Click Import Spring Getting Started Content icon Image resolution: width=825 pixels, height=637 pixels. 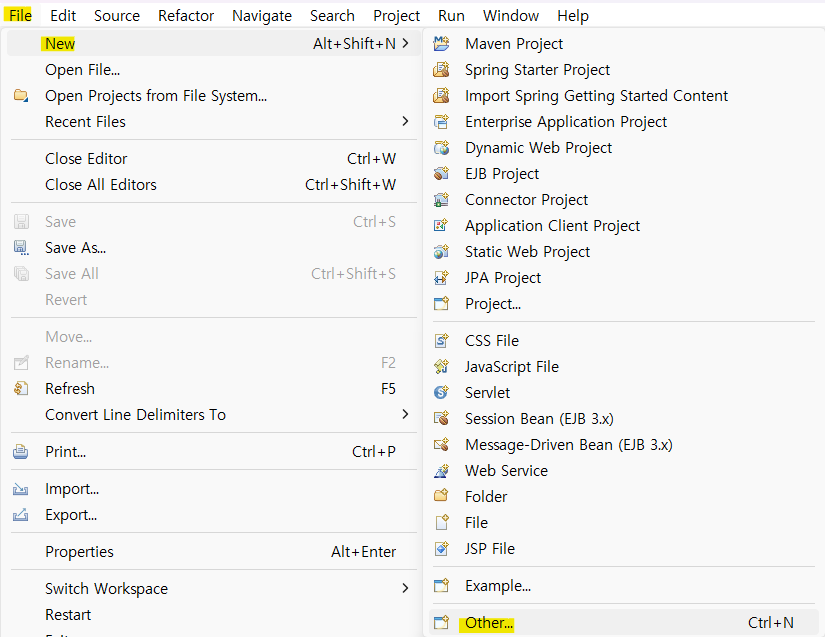(441, 96)
